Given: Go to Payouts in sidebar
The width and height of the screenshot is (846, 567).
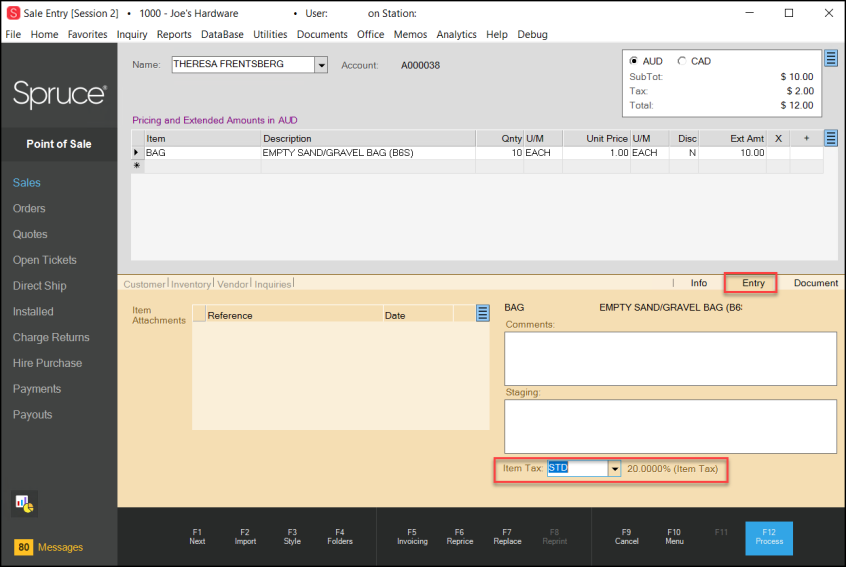Looking at the screenshot, I should click(x=32, y=415).
